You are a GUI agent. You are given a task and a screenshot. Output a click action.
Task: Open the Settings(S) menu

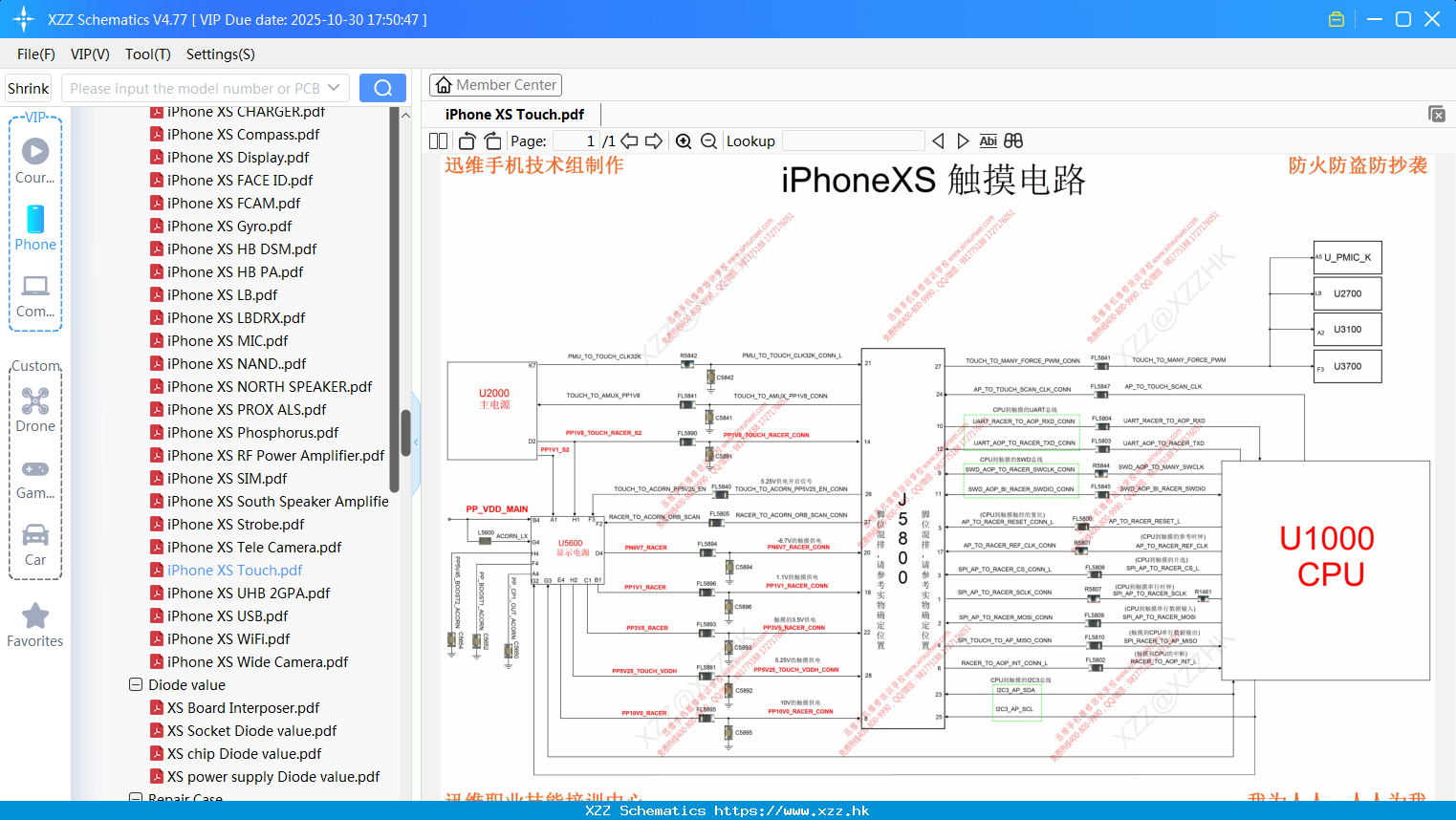(x=221, y=54)
